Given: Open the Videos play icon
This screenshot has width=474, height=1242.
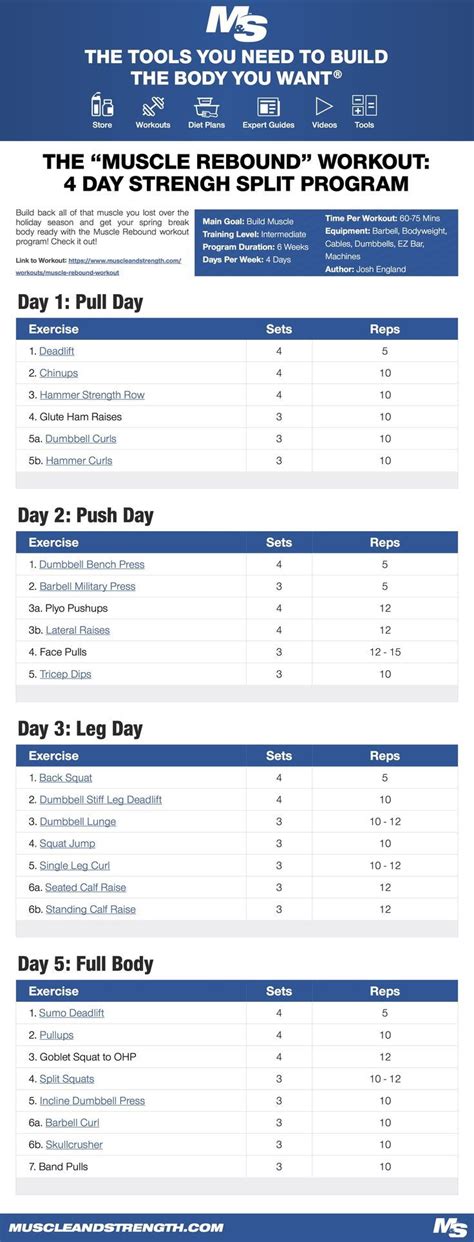Looking at the screenshot, I should pos(324,106).
